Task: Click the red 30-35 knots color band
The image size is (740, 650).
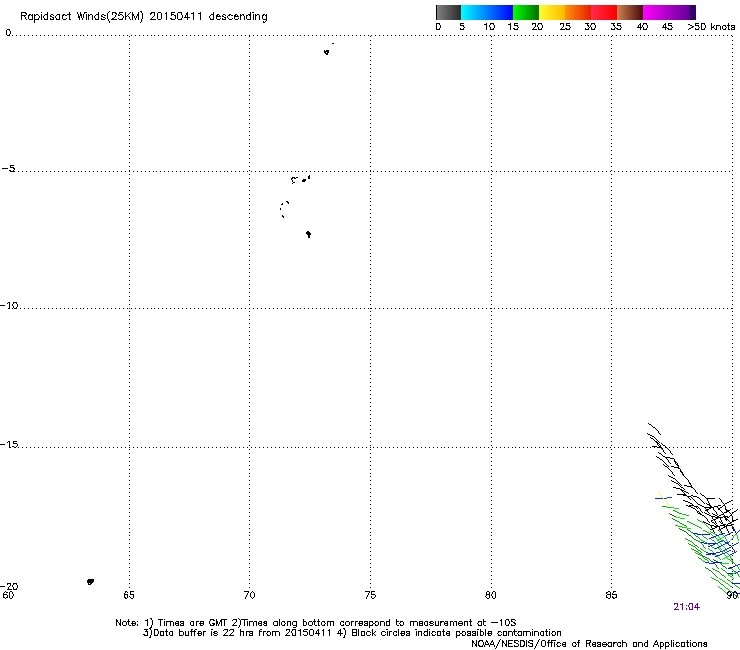Action: click(604, 12)
